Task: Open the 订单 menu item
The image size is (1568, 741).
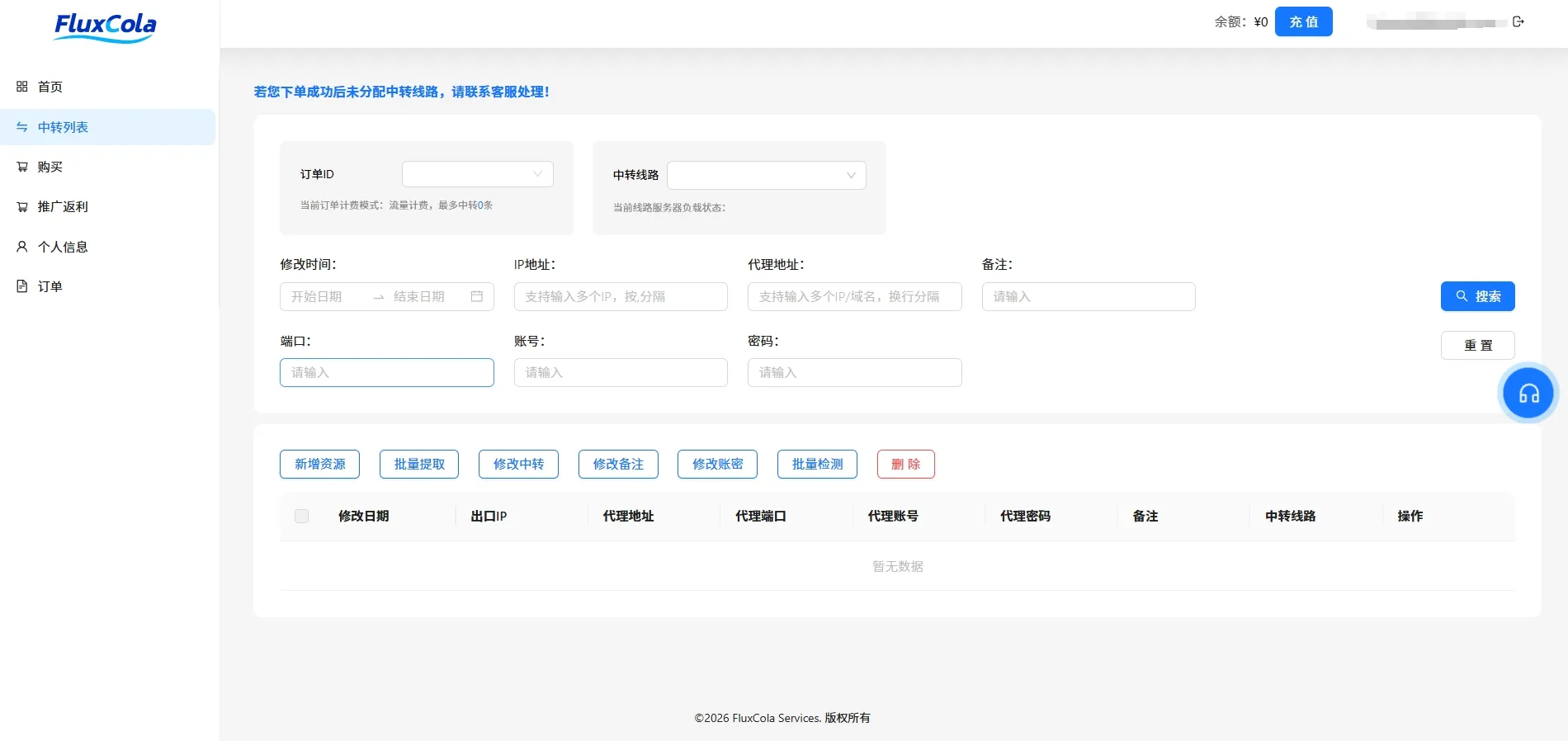Action: (x=108, y=286)
